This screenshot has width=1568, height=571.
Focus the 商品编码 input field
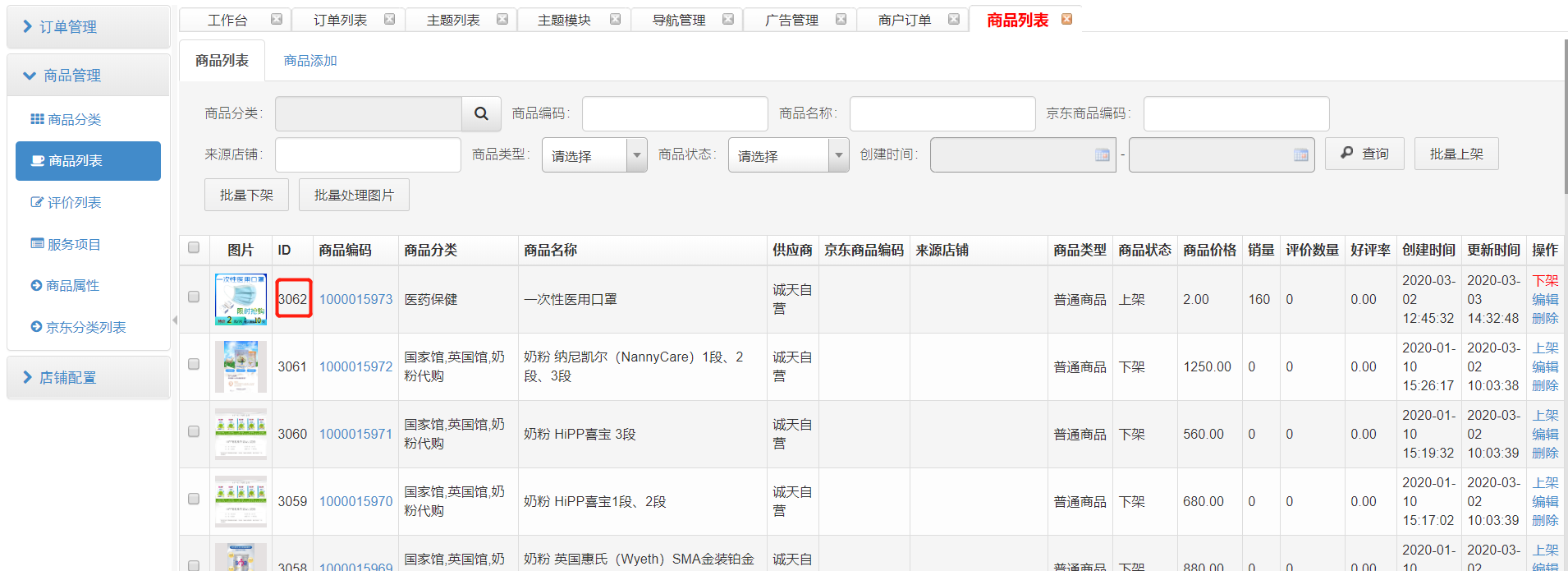tap(675, 113)
